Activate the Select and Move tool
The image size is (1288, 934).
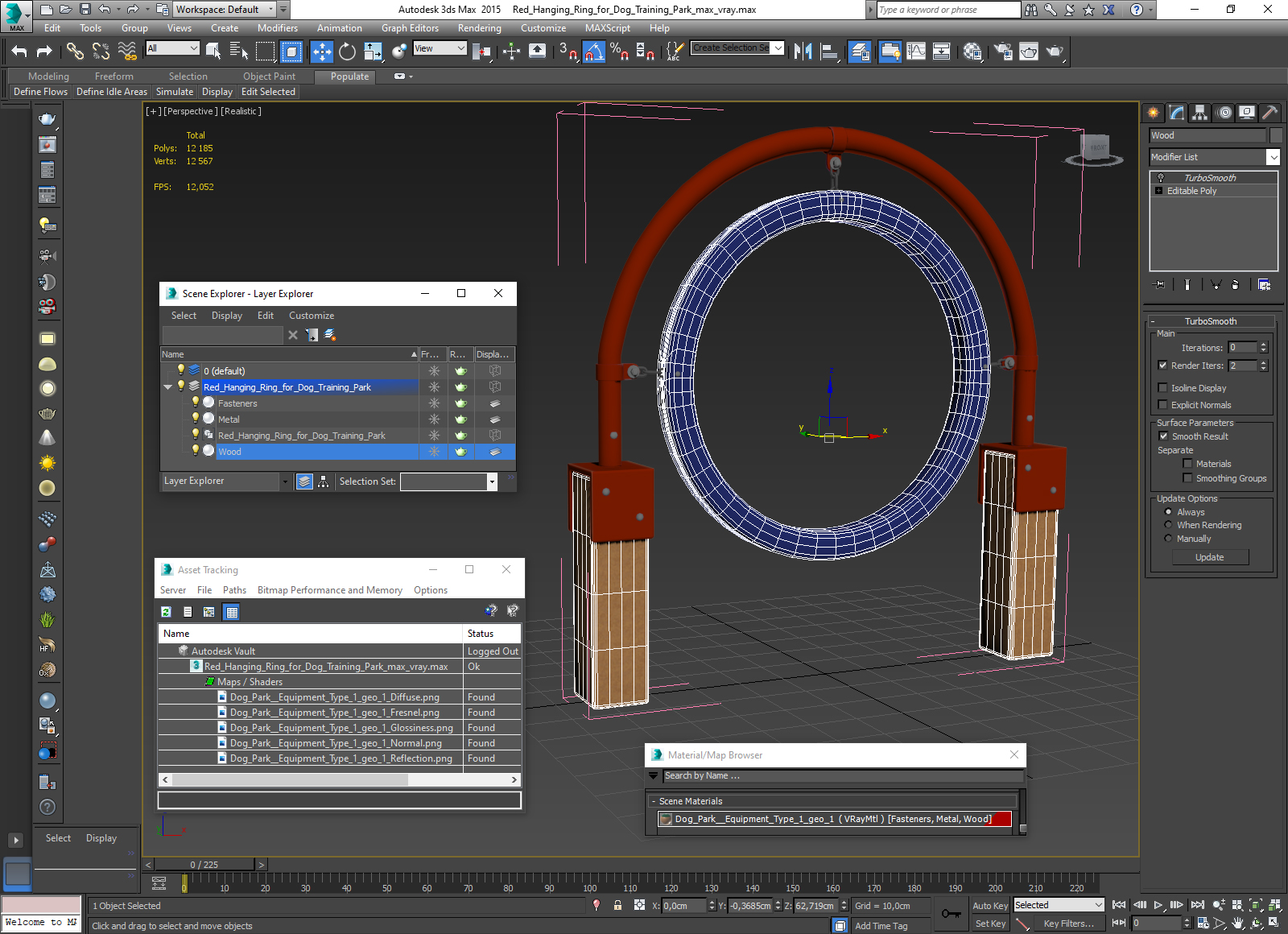pos(322,52)
